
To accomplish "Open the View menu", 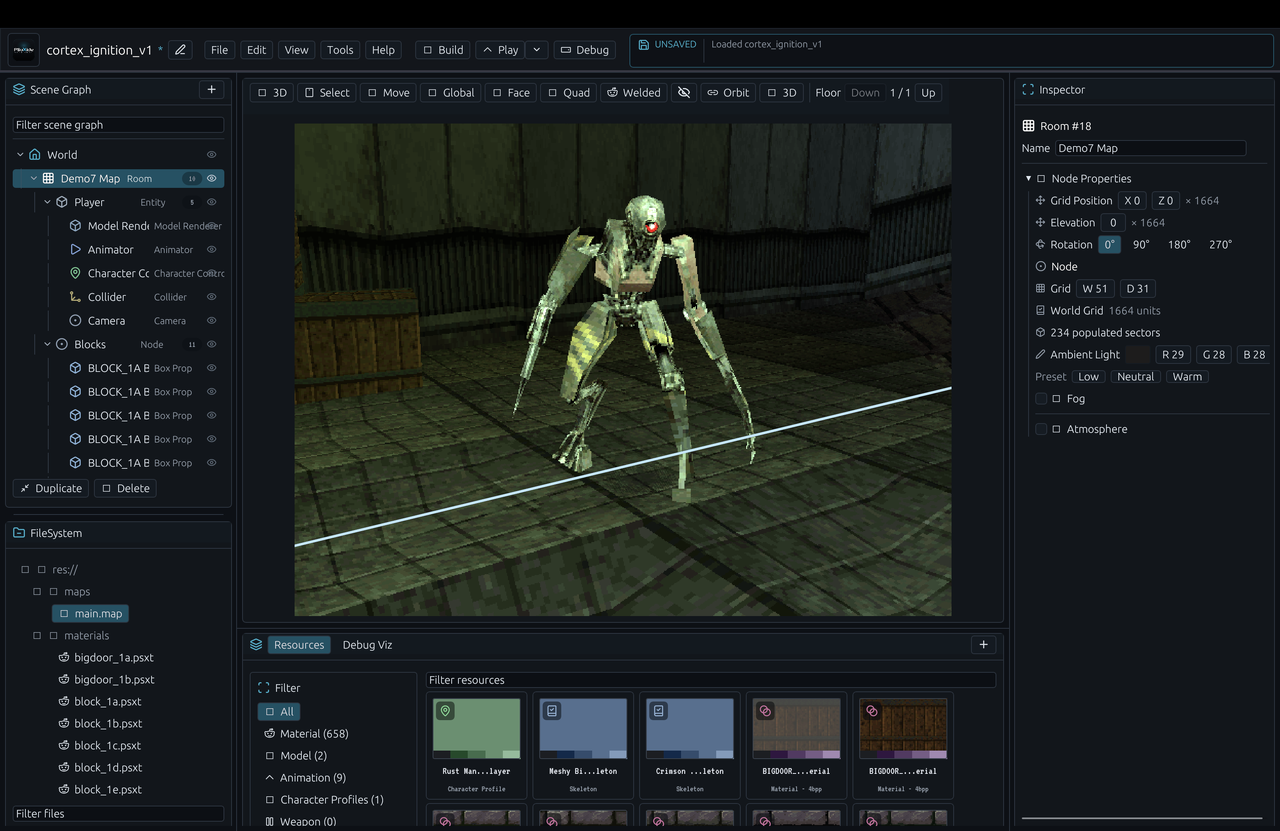I will tap(296, 49).
